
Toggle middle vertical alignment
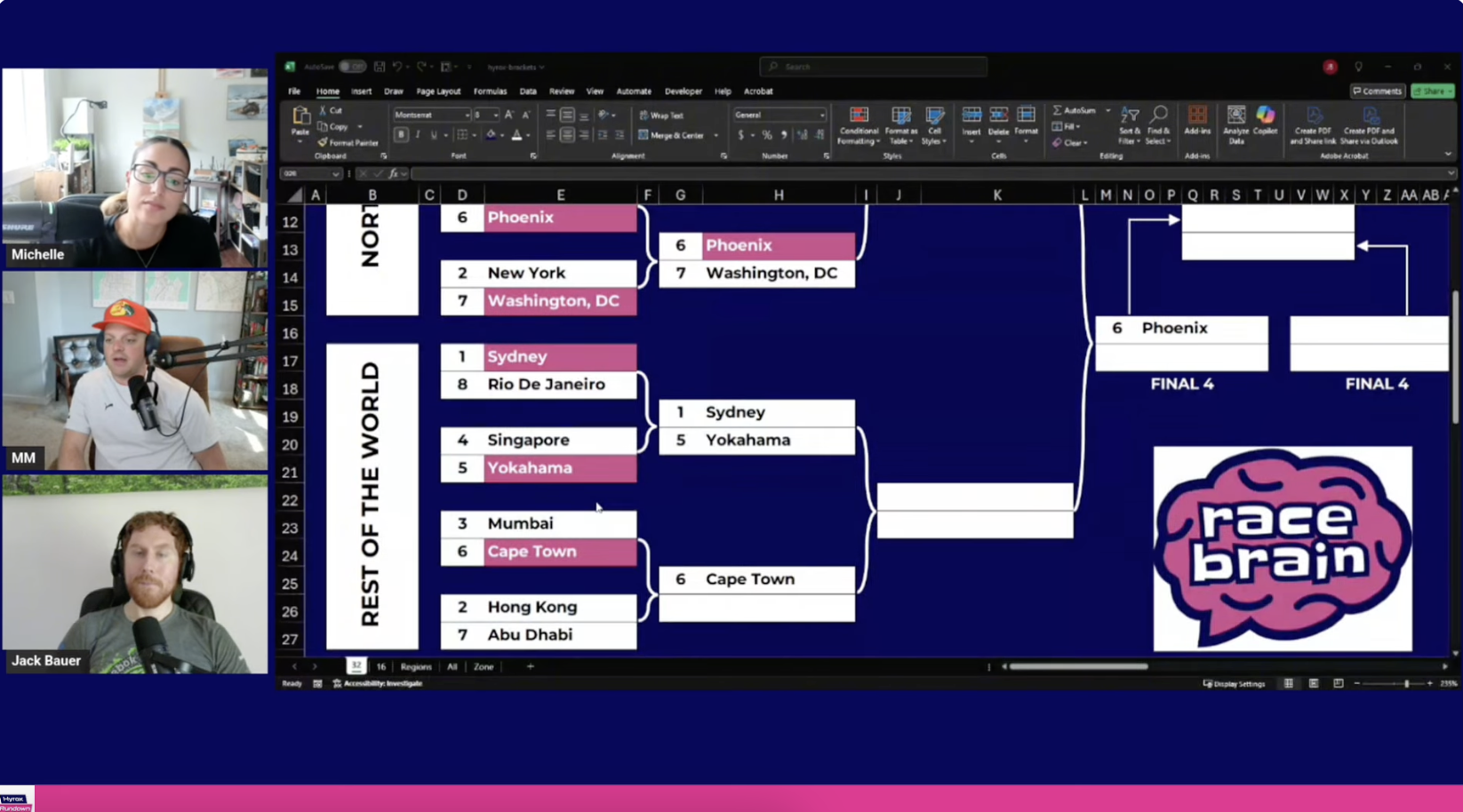[x=567, y=115]
